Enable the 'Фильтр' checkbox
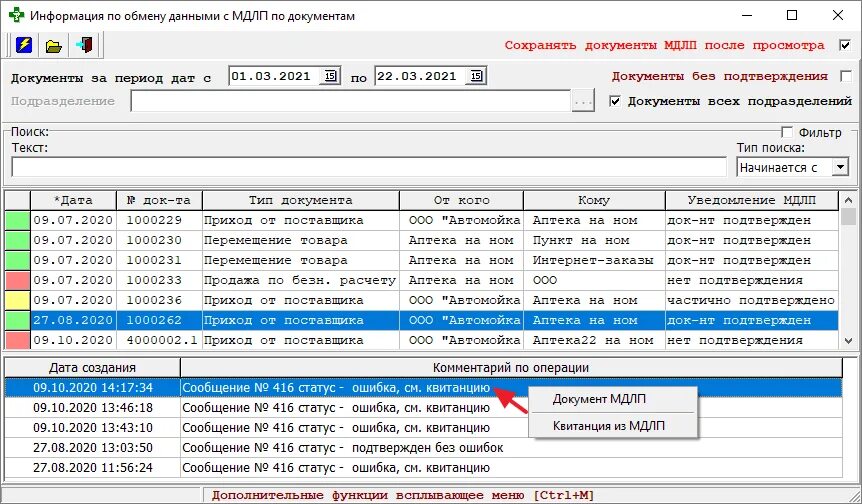This screenshot has width=862, height=504. pos(787,132)
